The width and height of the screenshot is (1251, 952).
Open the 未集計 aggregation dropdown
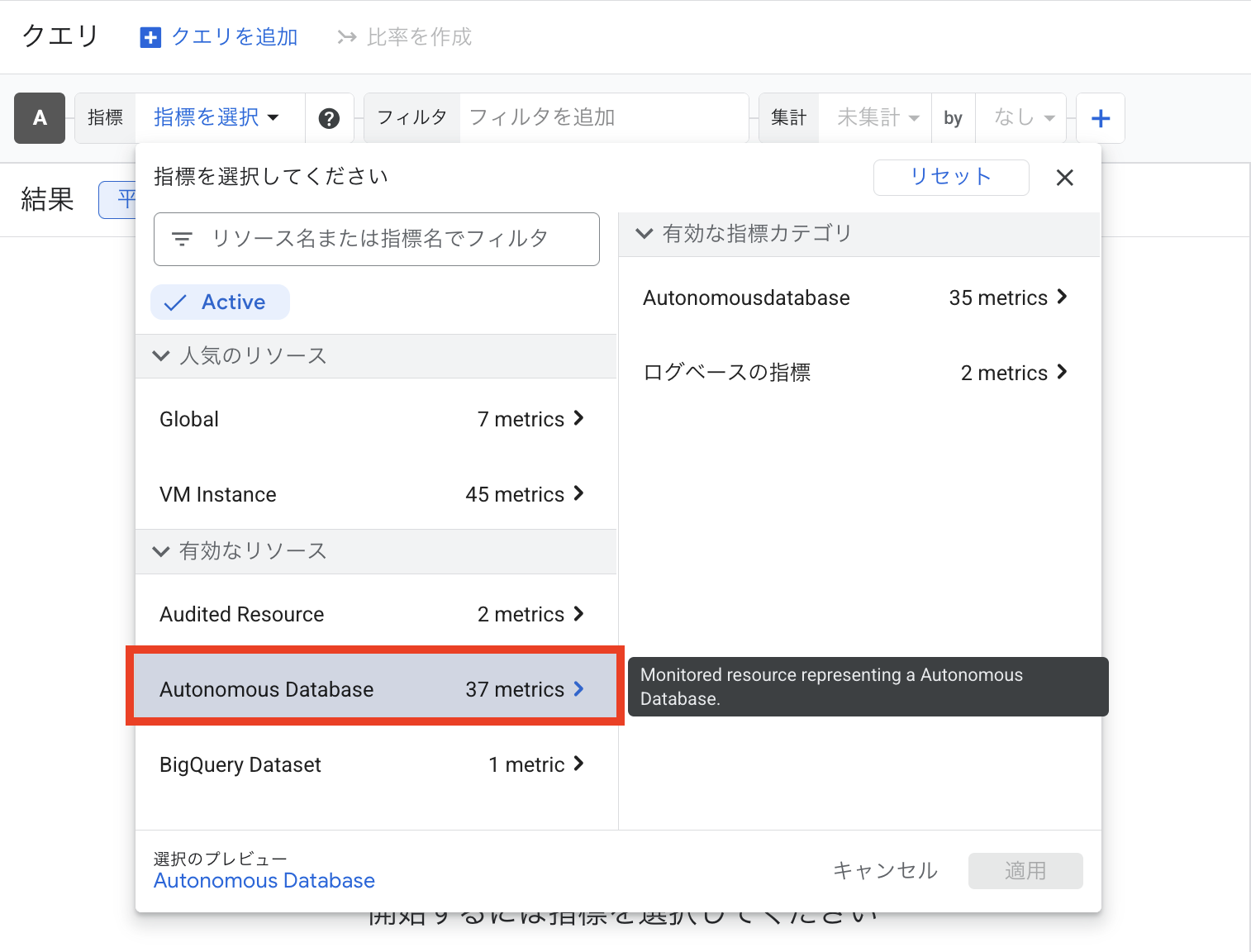pos(874,117)
